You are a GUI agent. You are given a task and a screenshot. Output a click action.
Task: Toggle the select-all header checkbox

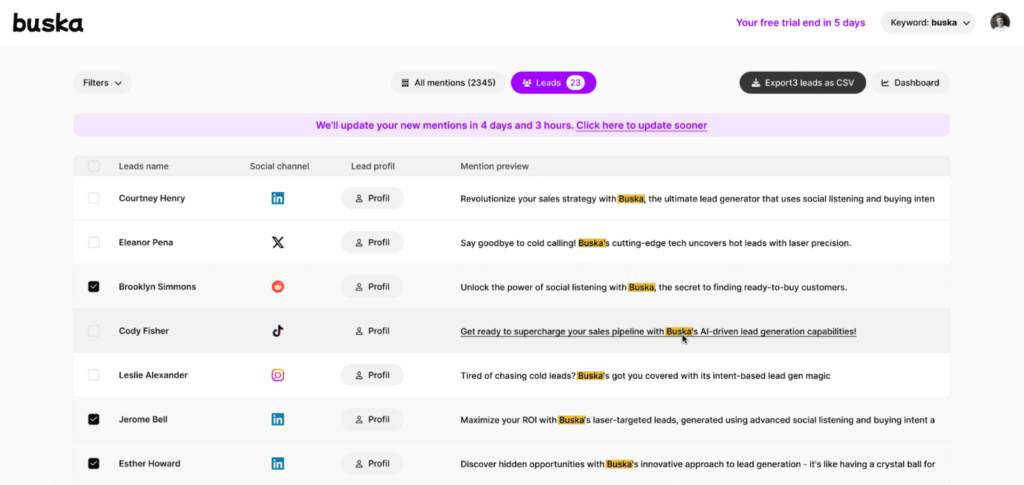pyautogui.click(x=93, y=166)
